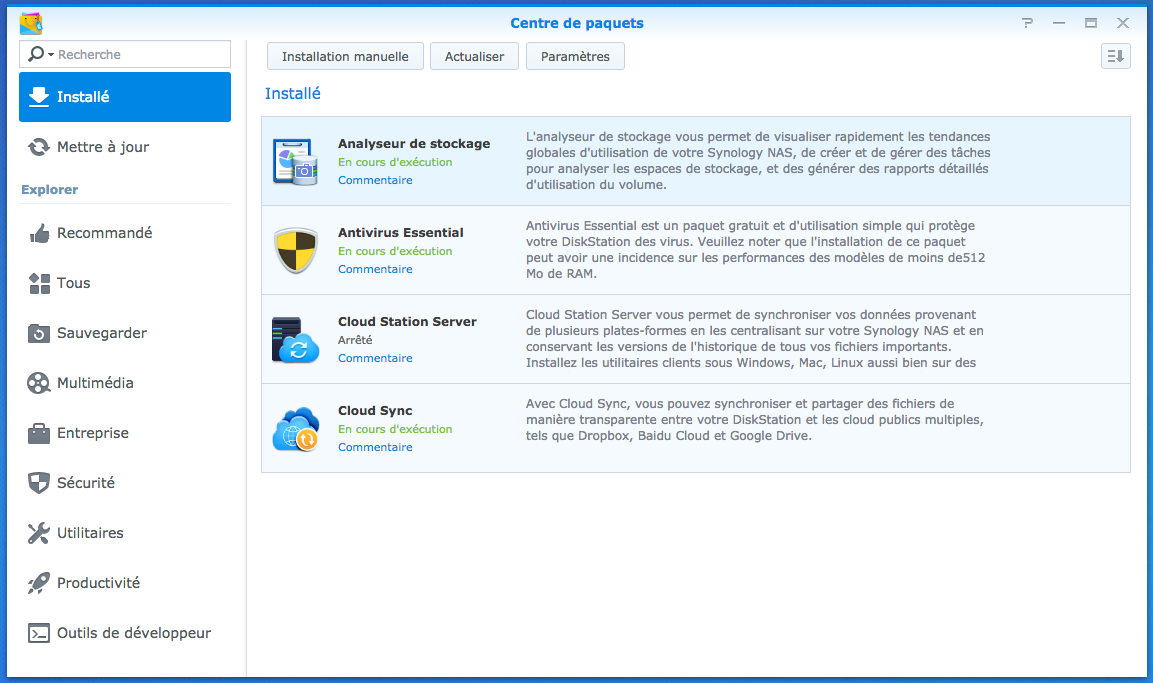Click the Recommandé thumbs-up icon
Image resolution: width=1153 pixels, height=683 pixels.
point(39,233)
